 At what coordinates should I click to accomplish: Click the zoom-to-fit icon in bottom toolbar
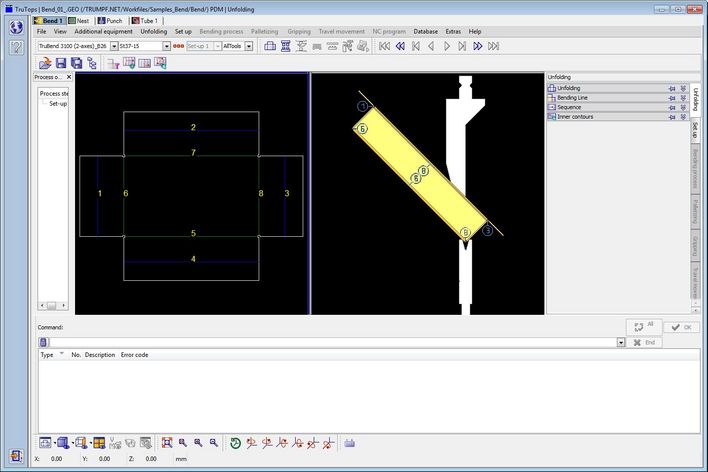pyautogui.click(x=167, y=442)
